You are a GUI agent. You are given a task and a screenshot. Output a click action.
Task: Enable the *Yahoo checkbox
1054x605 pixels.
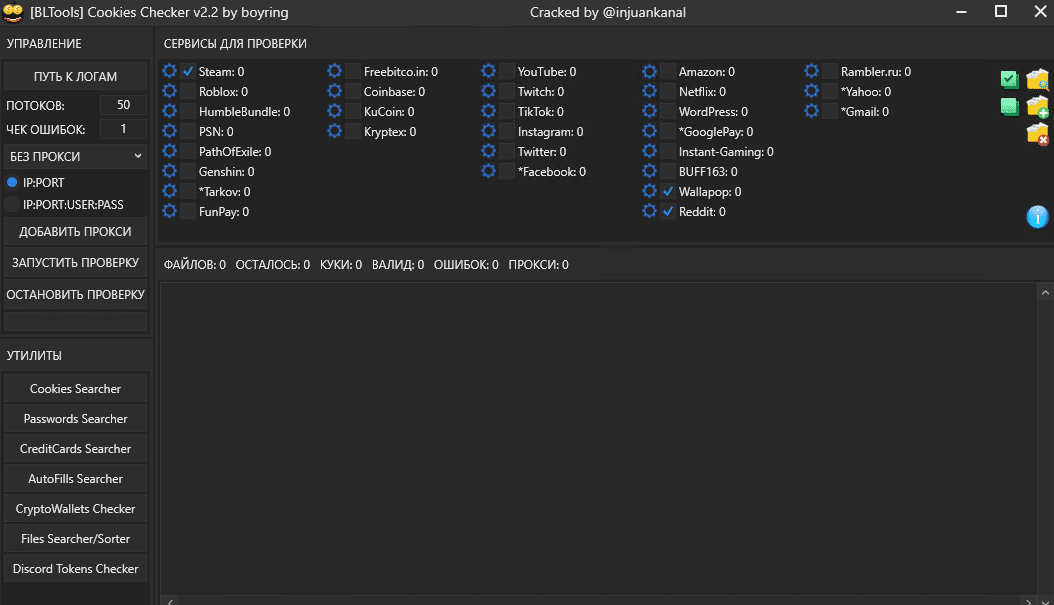(829, 91)
